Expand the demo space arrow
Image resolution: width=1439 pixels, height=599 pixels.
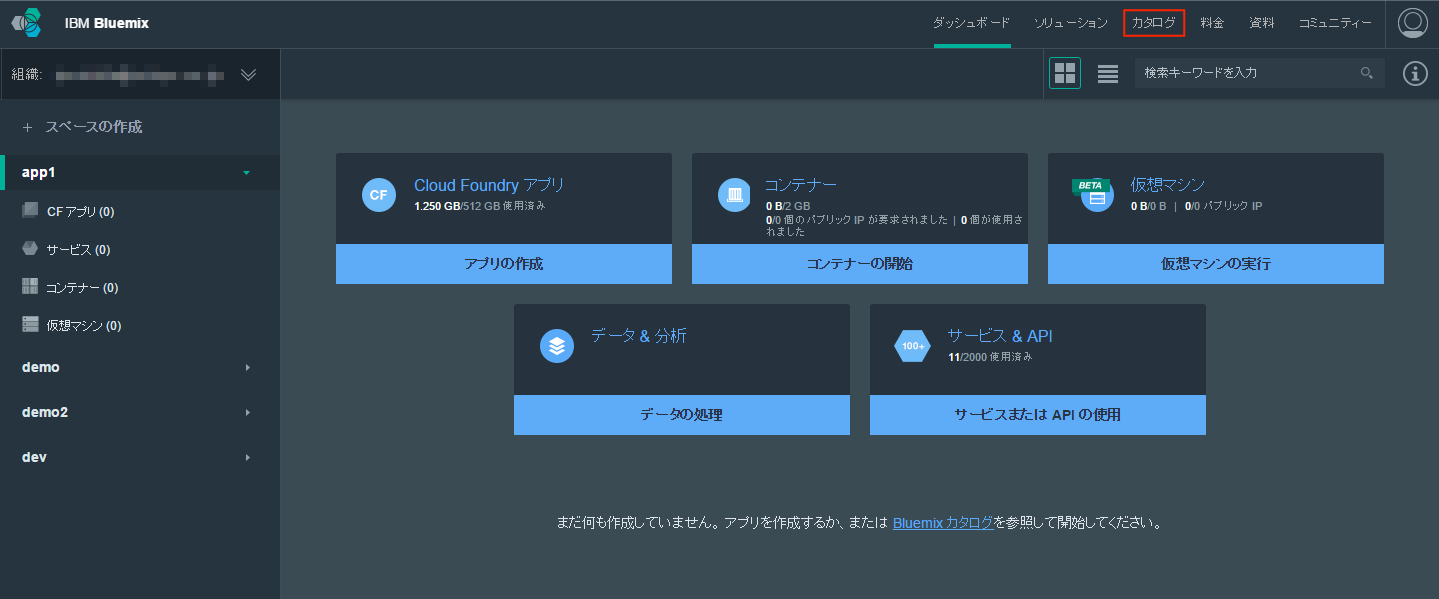pyautogui.click(x=247, y=367)
